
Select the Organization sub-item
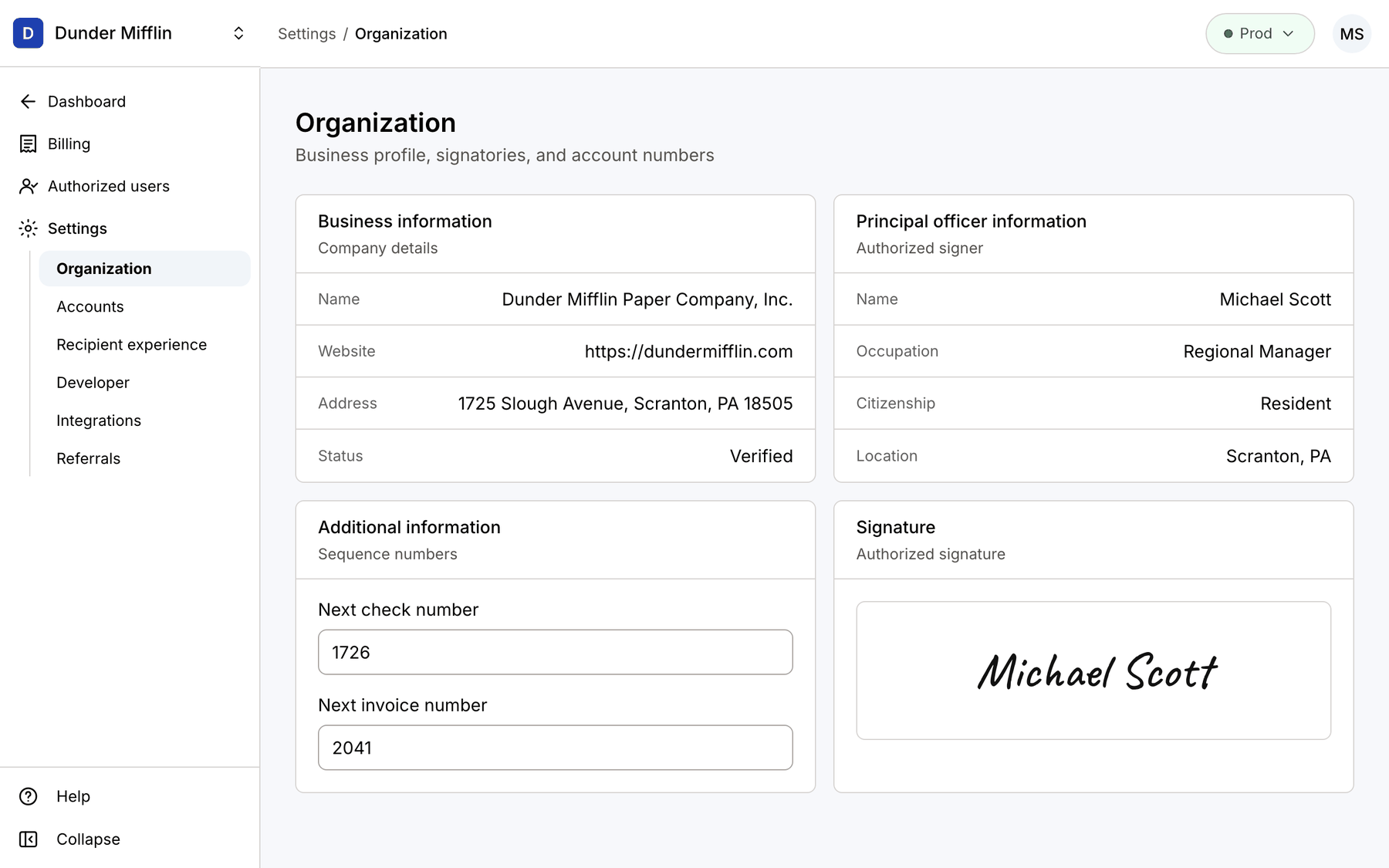[145, 269]
